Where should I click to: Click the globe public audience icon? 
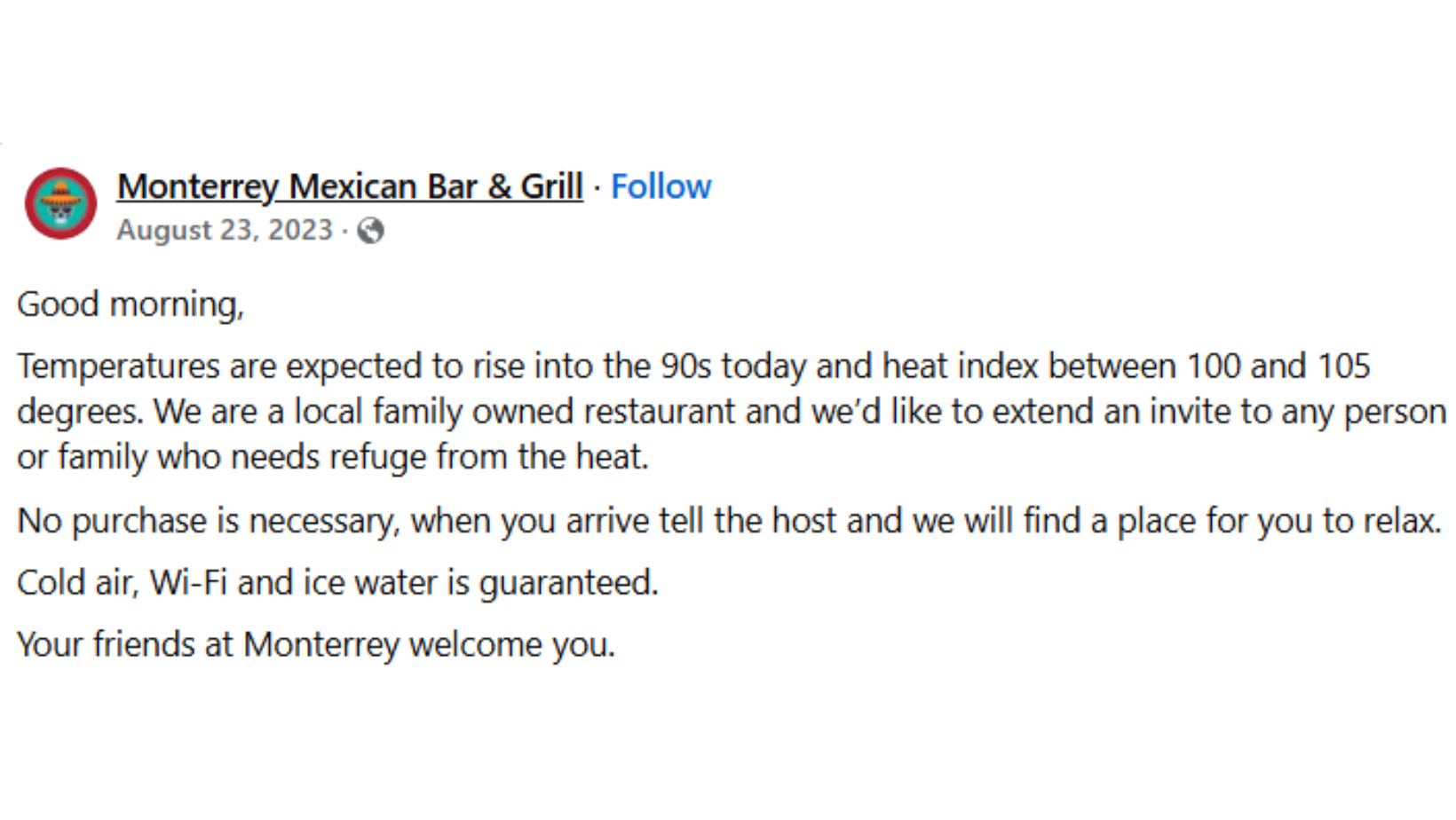[370, 231]
